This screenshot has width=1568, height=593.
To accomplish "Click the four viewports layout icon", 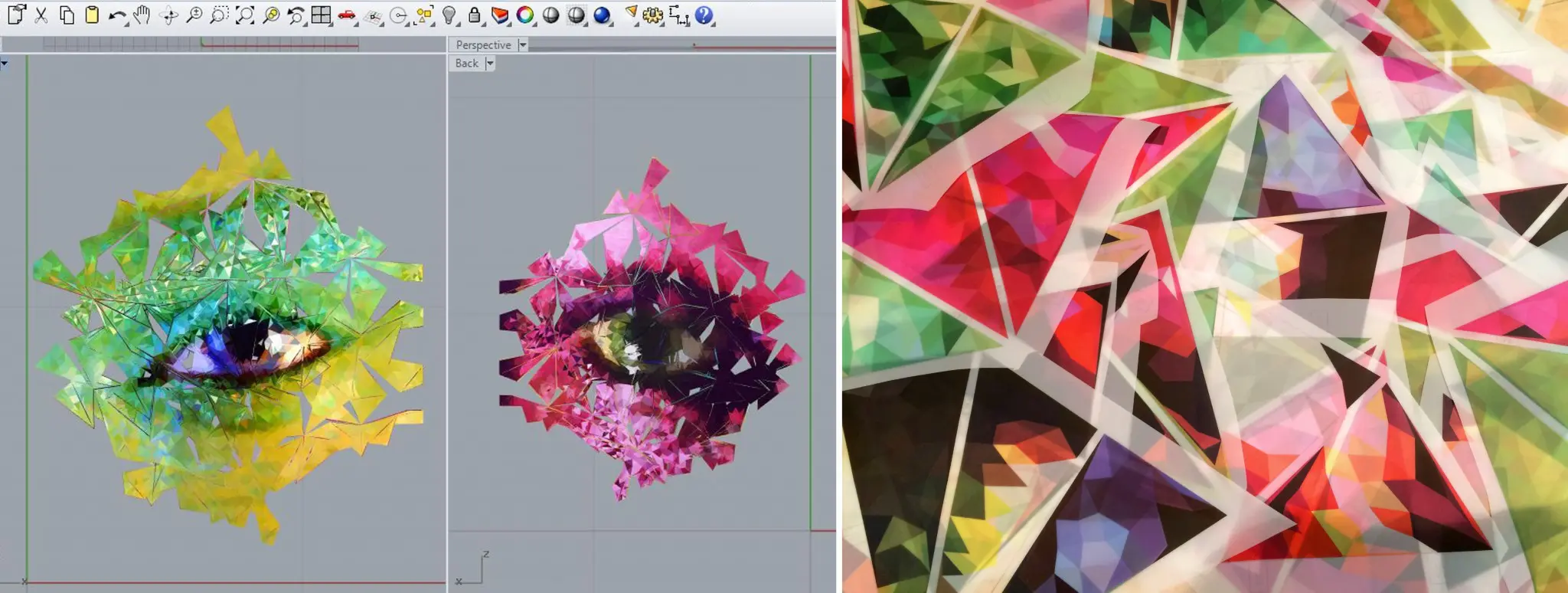I will 322,15.
